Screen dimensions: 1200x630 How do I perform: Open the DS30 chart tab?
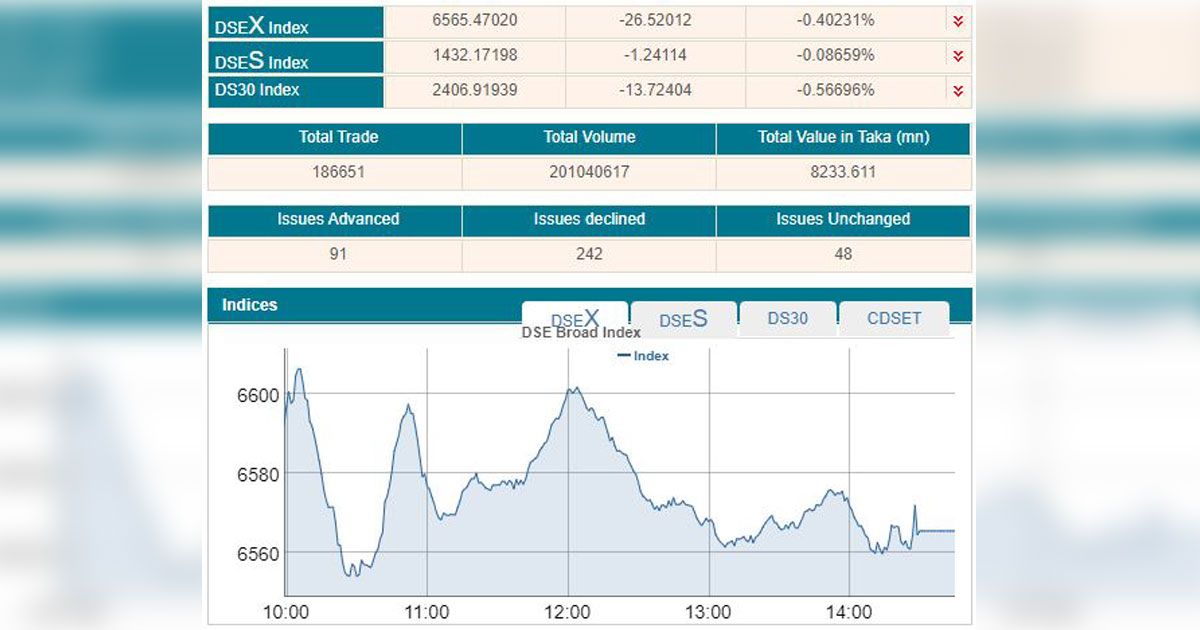tap(787, 319)
